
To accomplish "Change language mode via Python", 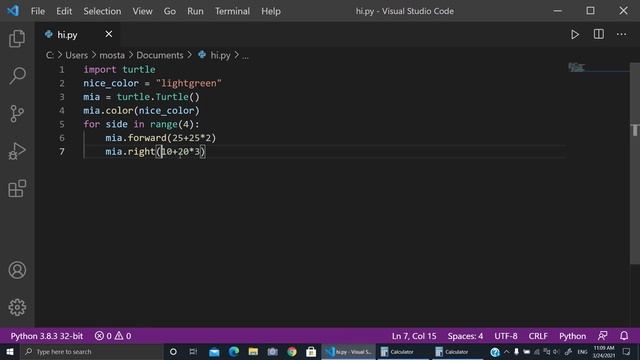I will (x=572, y=336).
